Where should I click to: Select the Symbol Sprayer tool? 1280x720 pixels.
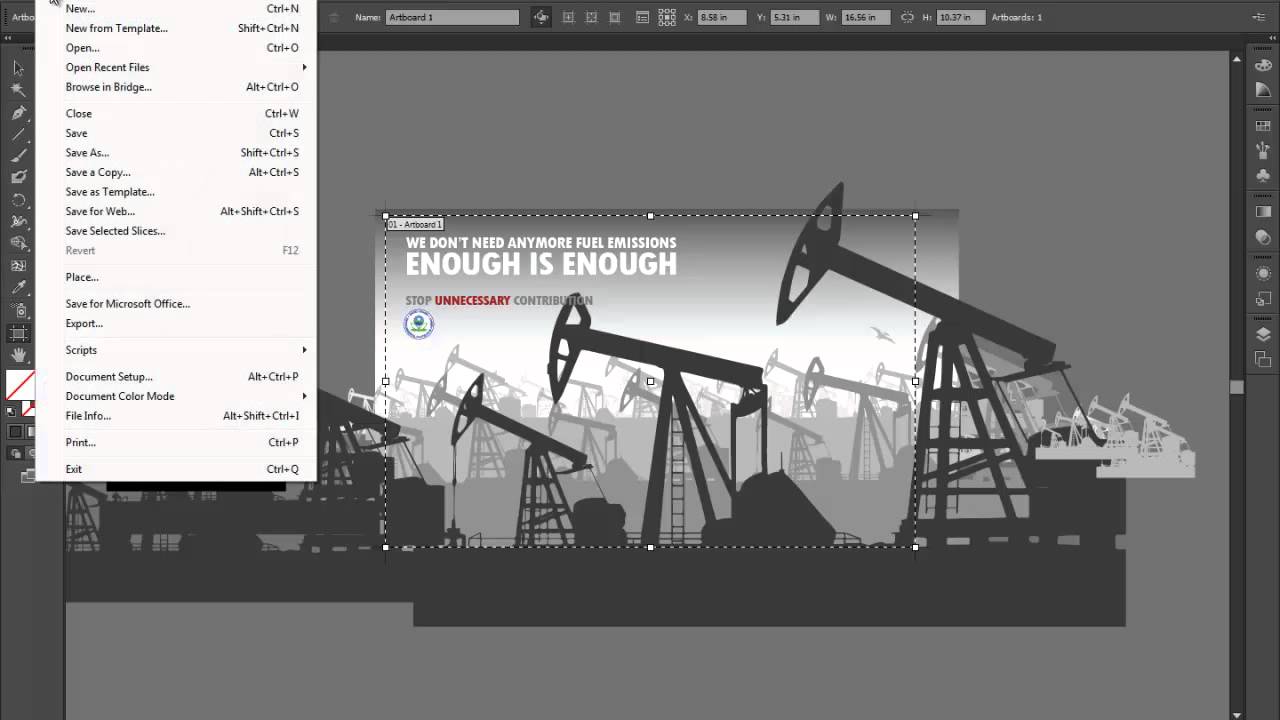(x=18, y=310)
